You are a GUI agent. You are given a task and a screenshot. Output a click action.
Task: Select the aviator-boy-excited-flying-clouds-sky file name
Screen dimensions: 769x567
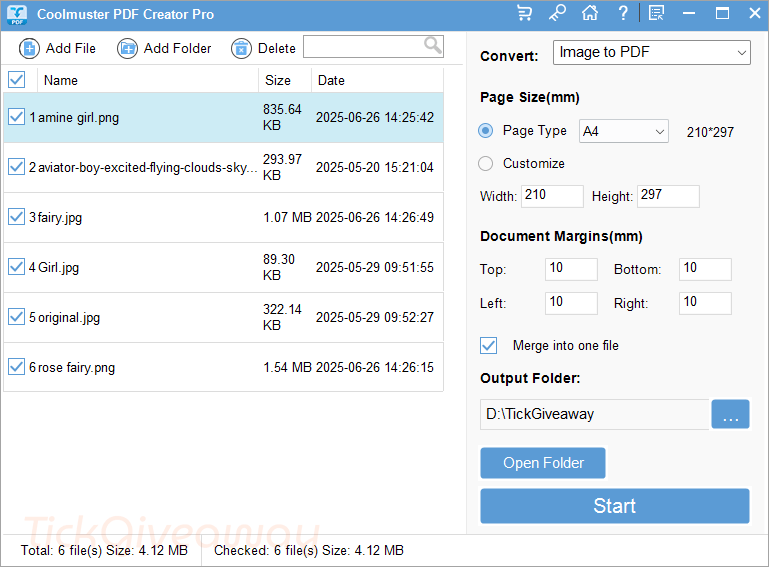[148, 168]
